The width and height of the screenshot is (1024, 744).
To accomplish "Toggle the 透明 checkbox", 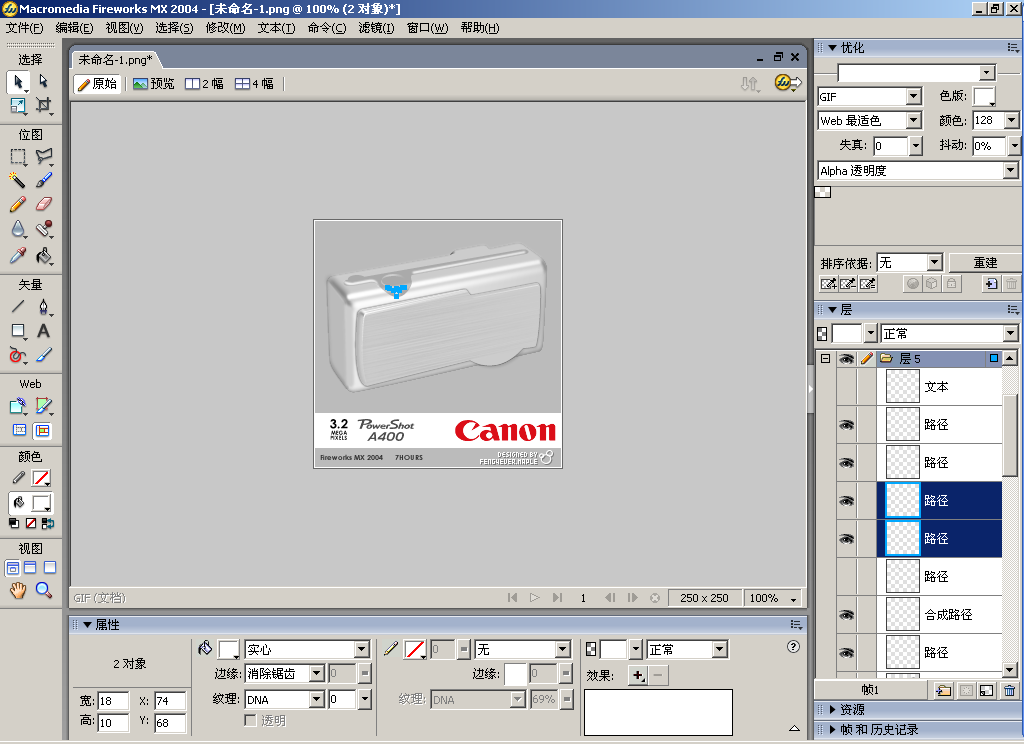I will tap(250, 720).
